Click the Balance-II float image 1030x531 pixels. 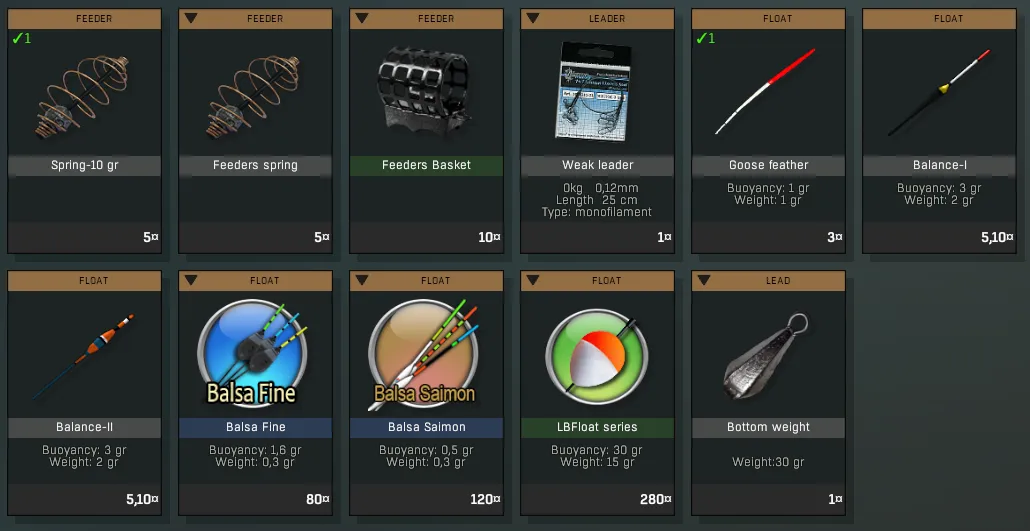(x=83, y=357)
